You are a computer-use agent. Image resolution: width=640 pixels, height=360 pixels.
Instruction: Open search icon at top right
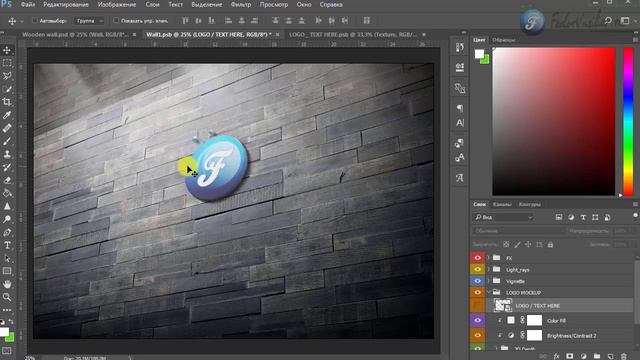608,20
